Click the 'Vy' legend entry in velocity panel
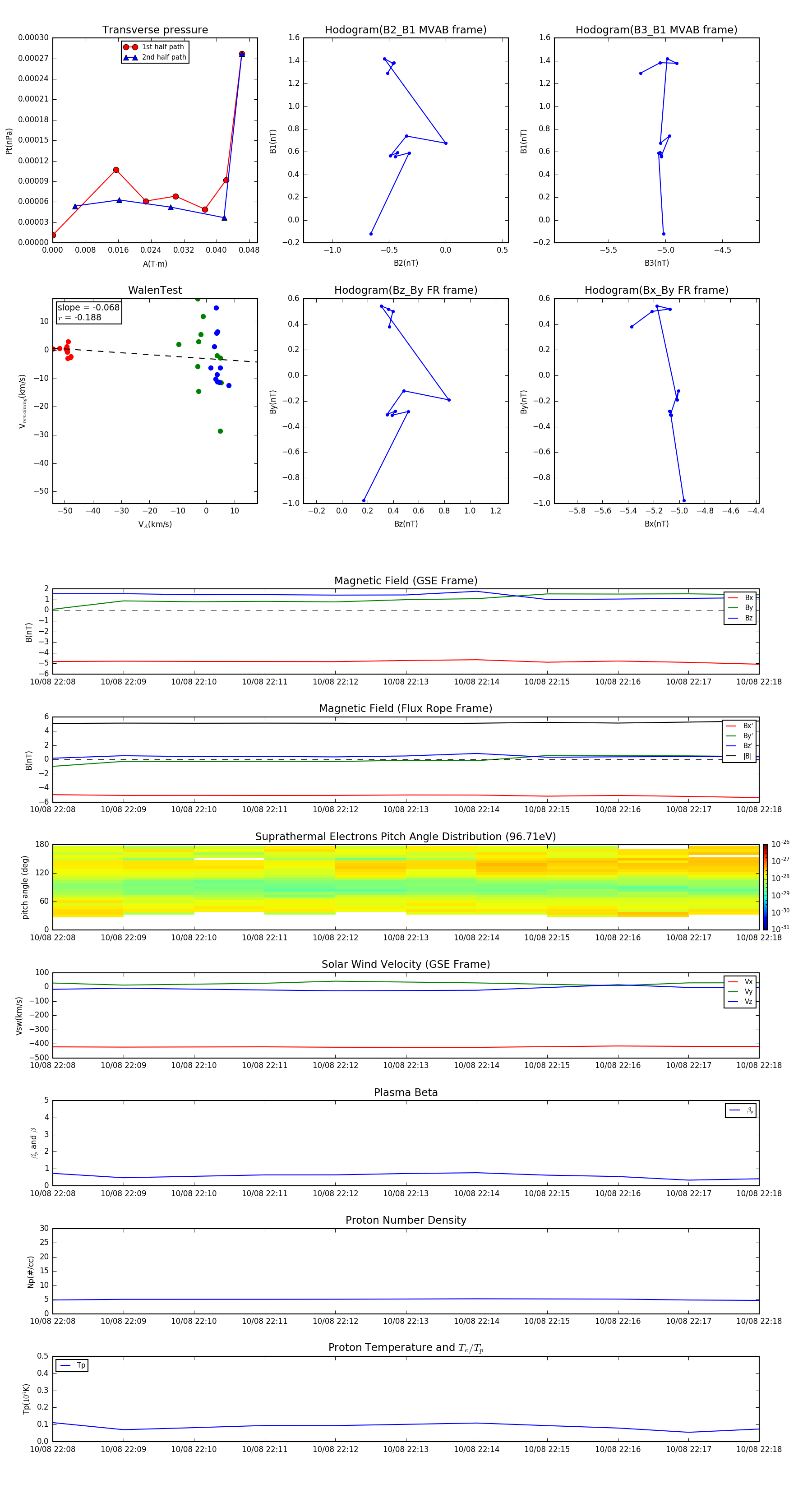 740,992
